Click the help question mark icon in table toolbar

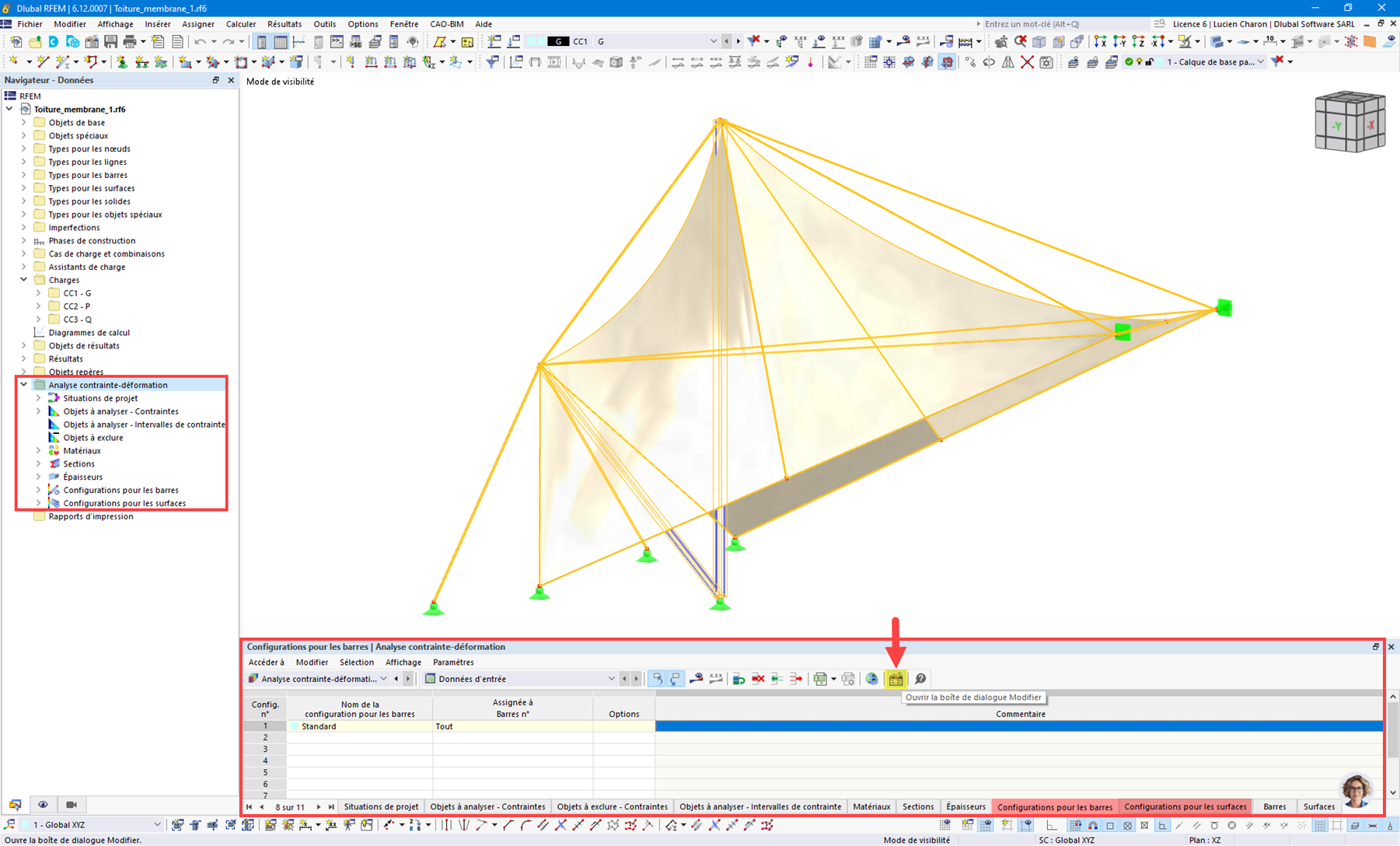920,679
